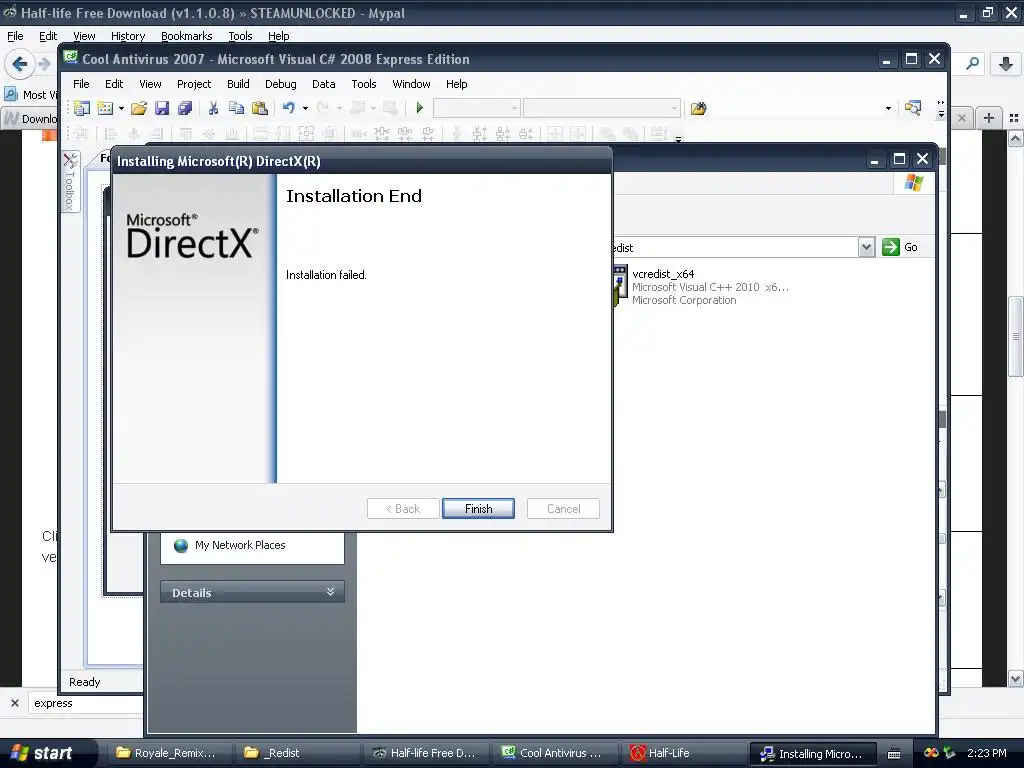1024x768 pixels.
Task: Click the Installation failed message text
Action: [x=327, y=275]
